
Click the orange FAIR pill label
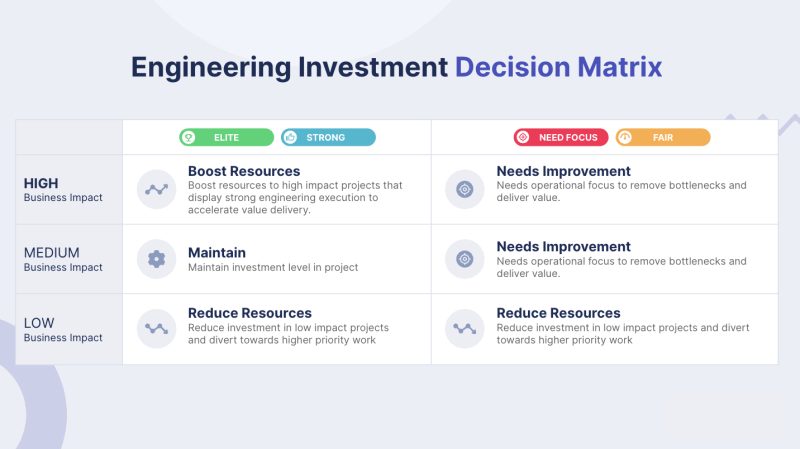[x=663, y=137]
